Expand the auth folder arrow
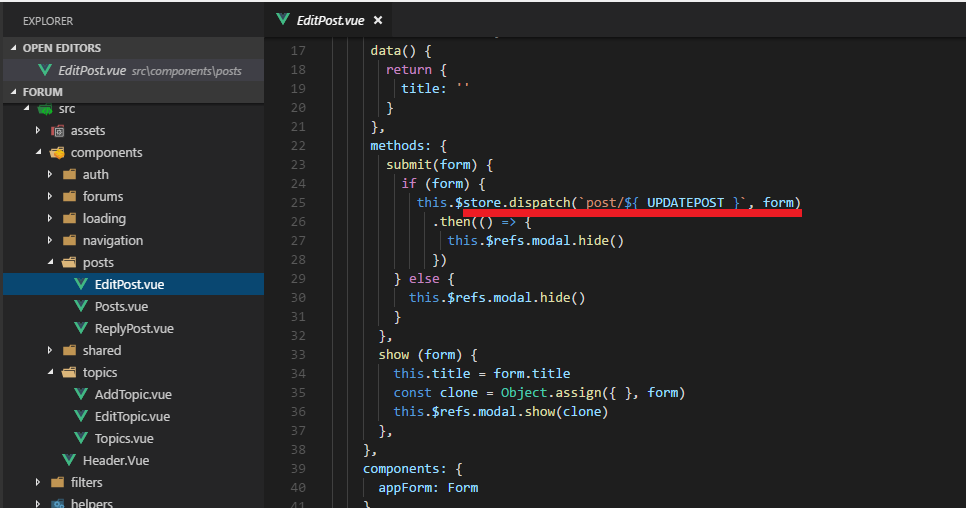 (x=50, y=174)
